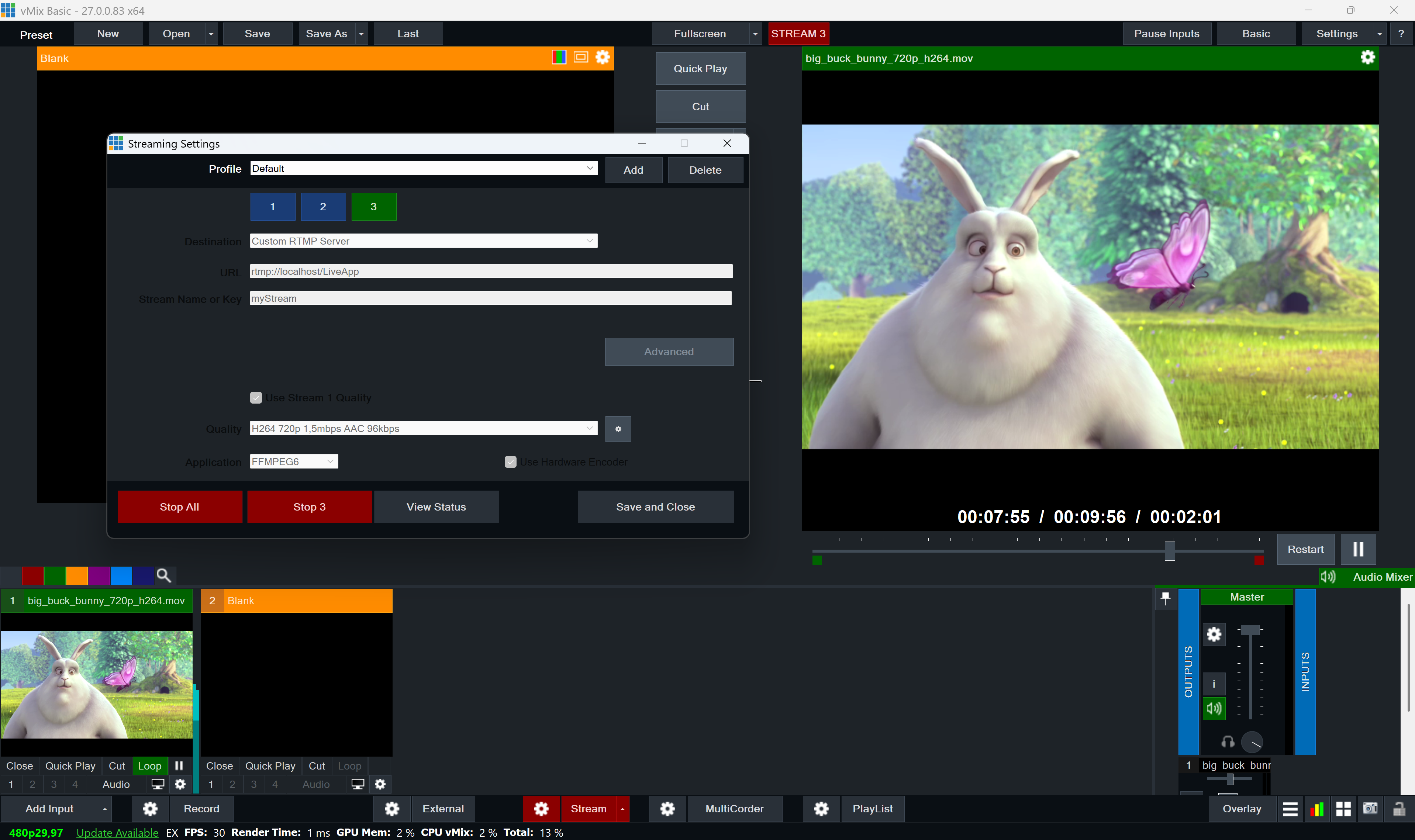Toggle the audio meters bar icon
Screen dimensions: 1415x840
[1317, 809]
